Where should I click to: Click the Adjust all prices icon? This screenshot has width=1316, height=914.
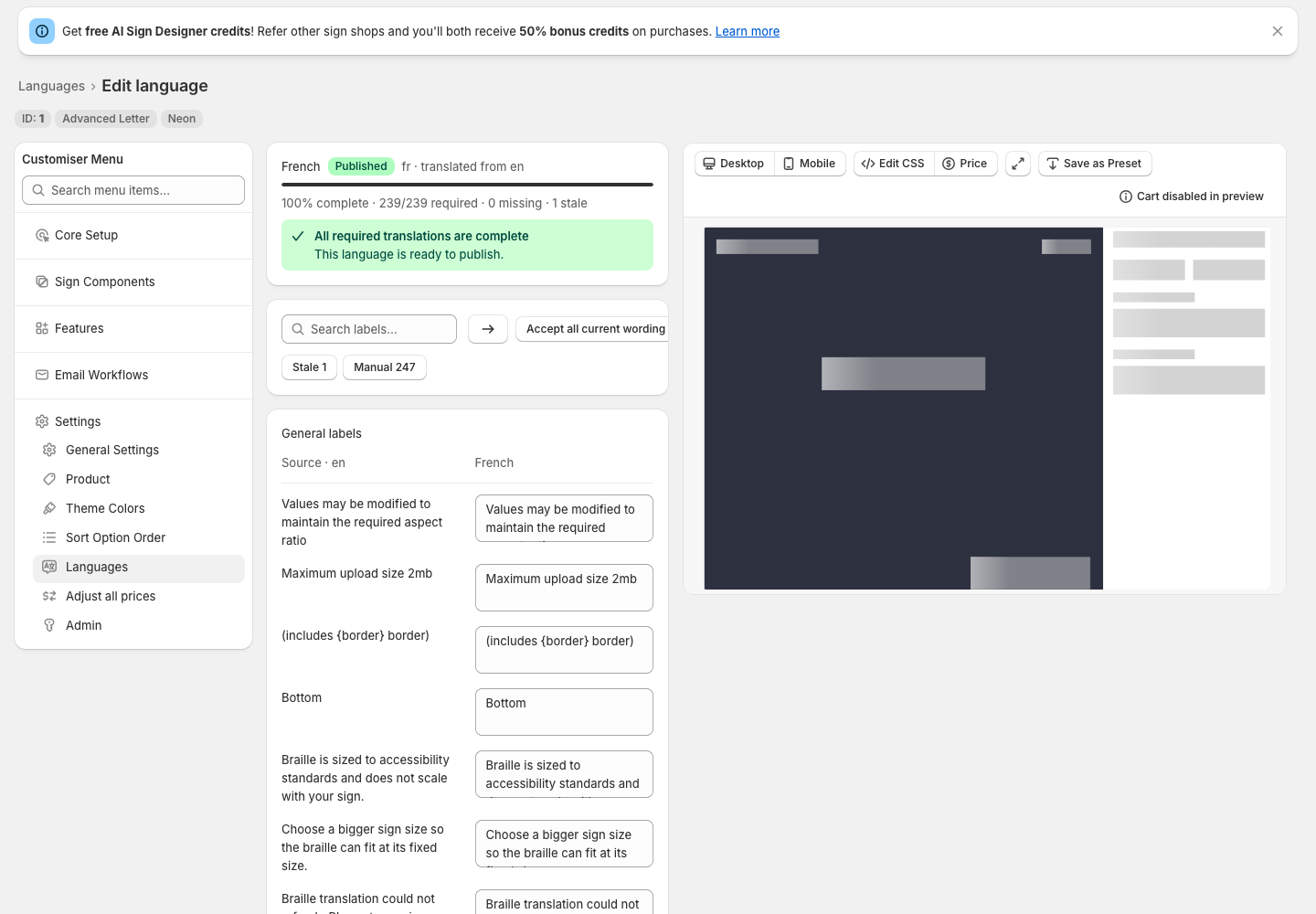[49, 596]
